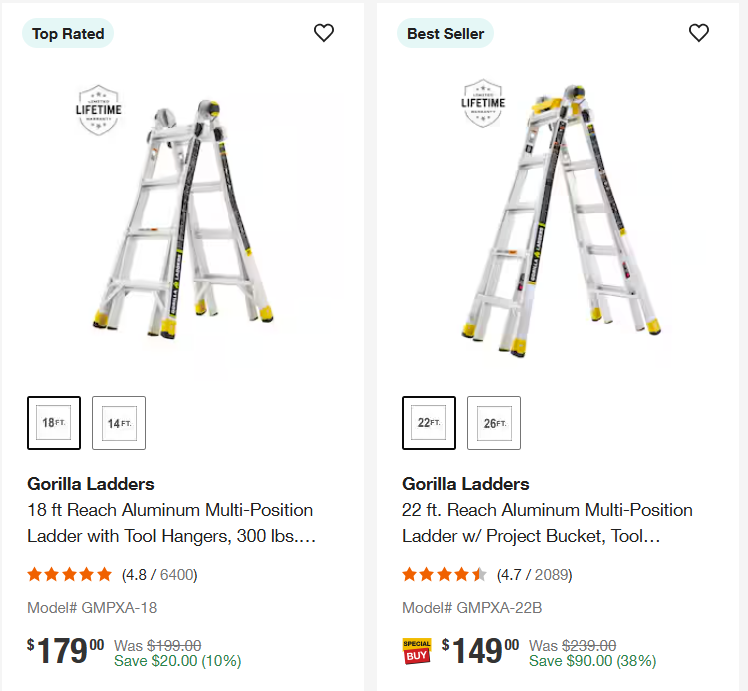Screen dimensions: 748x691
Task: View the 2089 reviews star rating
Action: pyautogui.click(x=445, y=575)
